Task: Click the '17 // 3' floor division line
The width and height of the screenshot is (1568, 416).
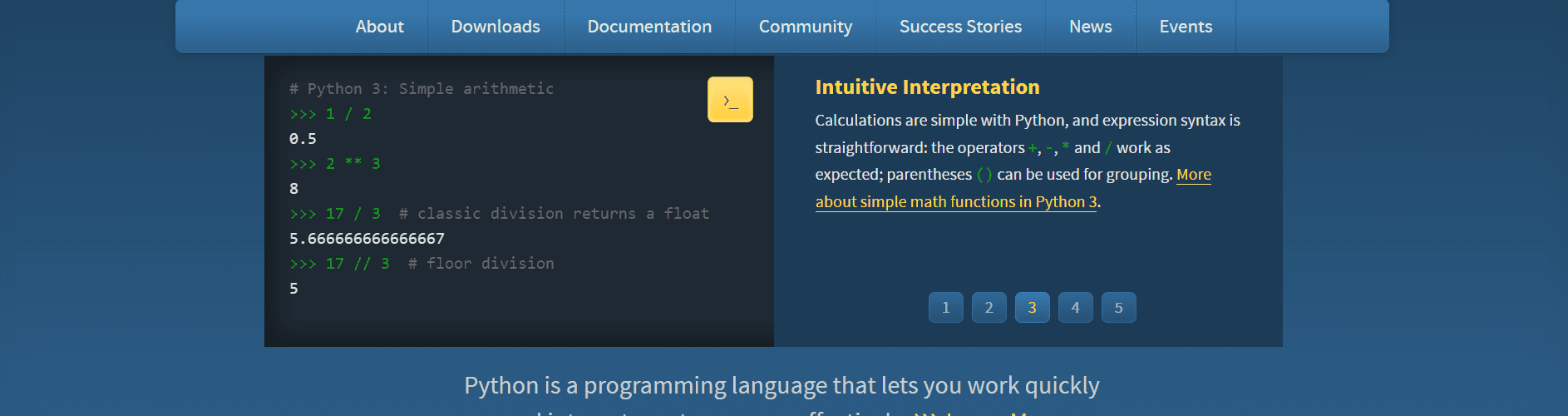Action: coord(357,264)
